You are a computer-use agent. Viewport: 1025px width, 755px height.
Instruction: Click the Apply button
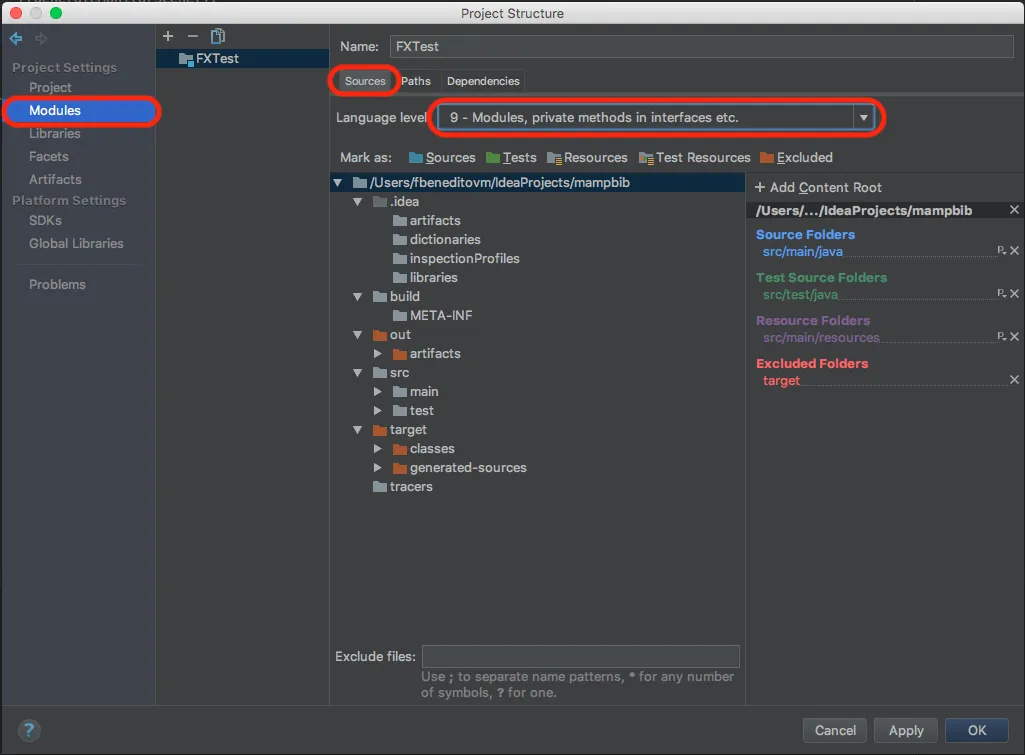906,730
